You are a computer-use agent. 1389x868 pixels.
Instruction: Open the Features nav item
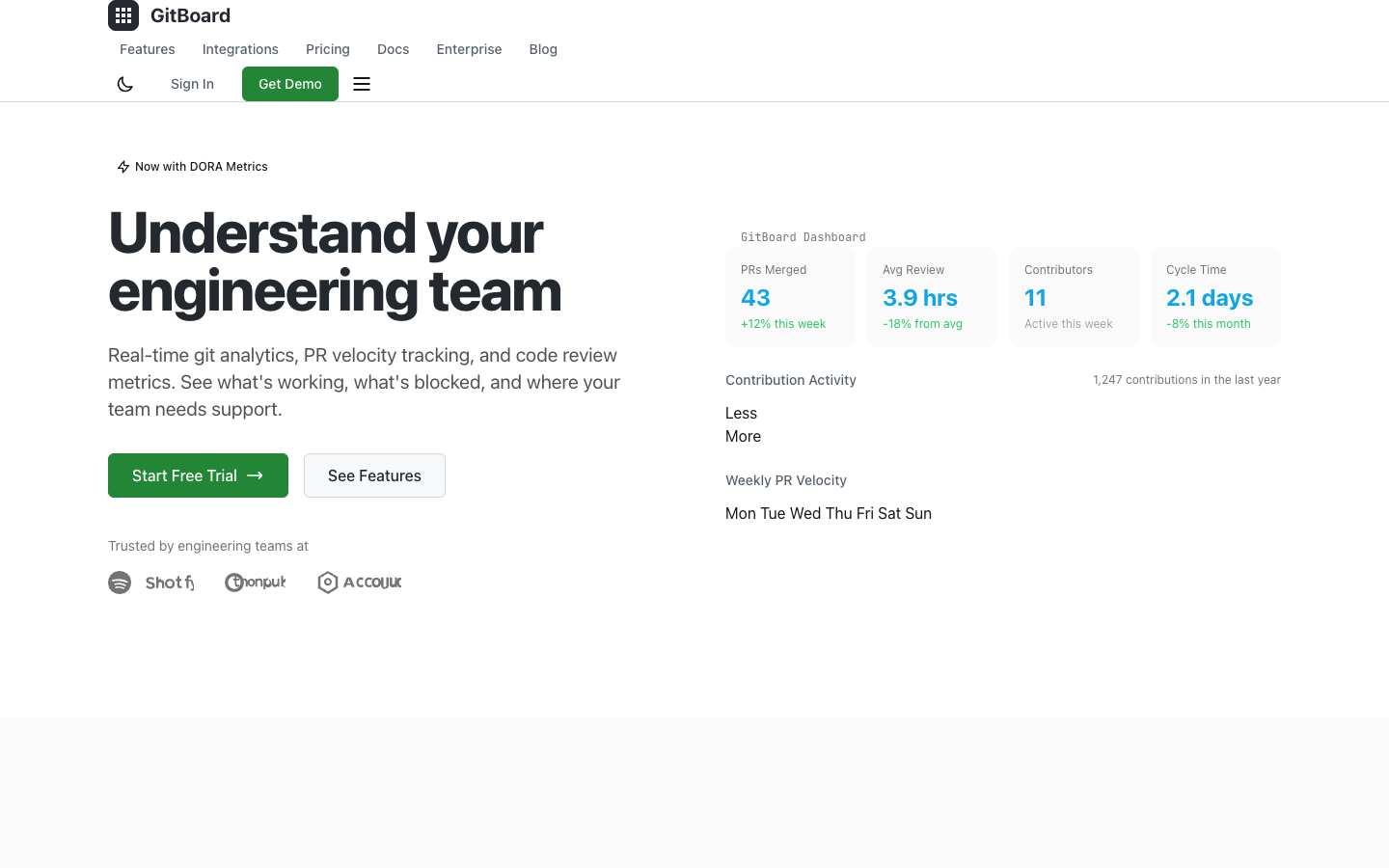pos(148,49)
